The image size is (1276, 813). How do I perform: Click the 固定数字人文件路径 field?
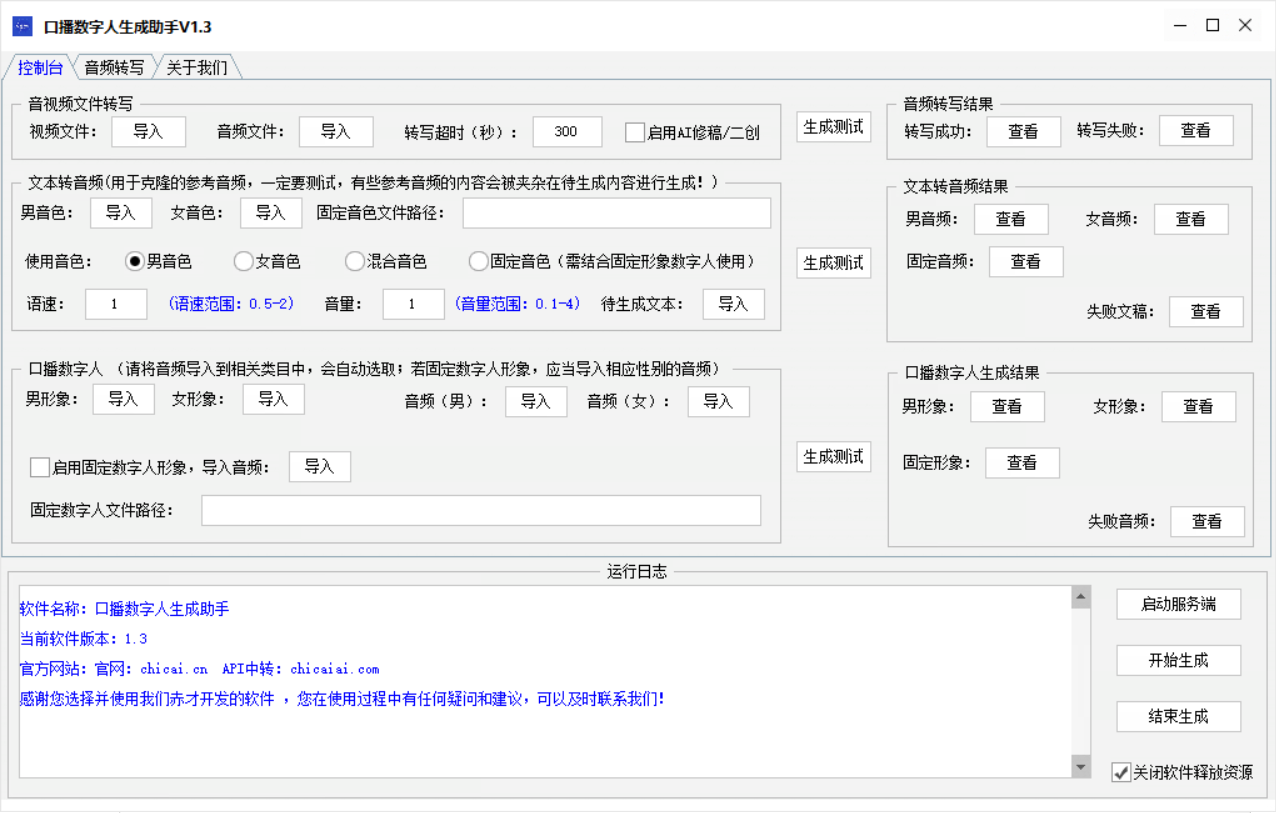(481, 510)
